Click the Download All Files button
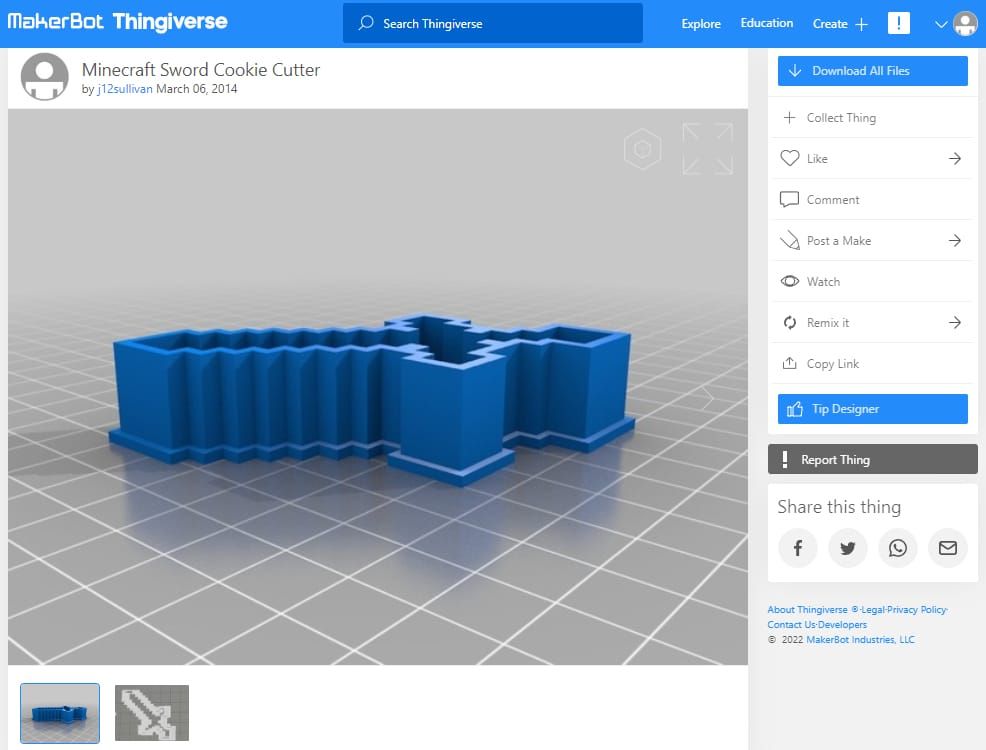Screen dimensions: 986x750 coord(871,70)
